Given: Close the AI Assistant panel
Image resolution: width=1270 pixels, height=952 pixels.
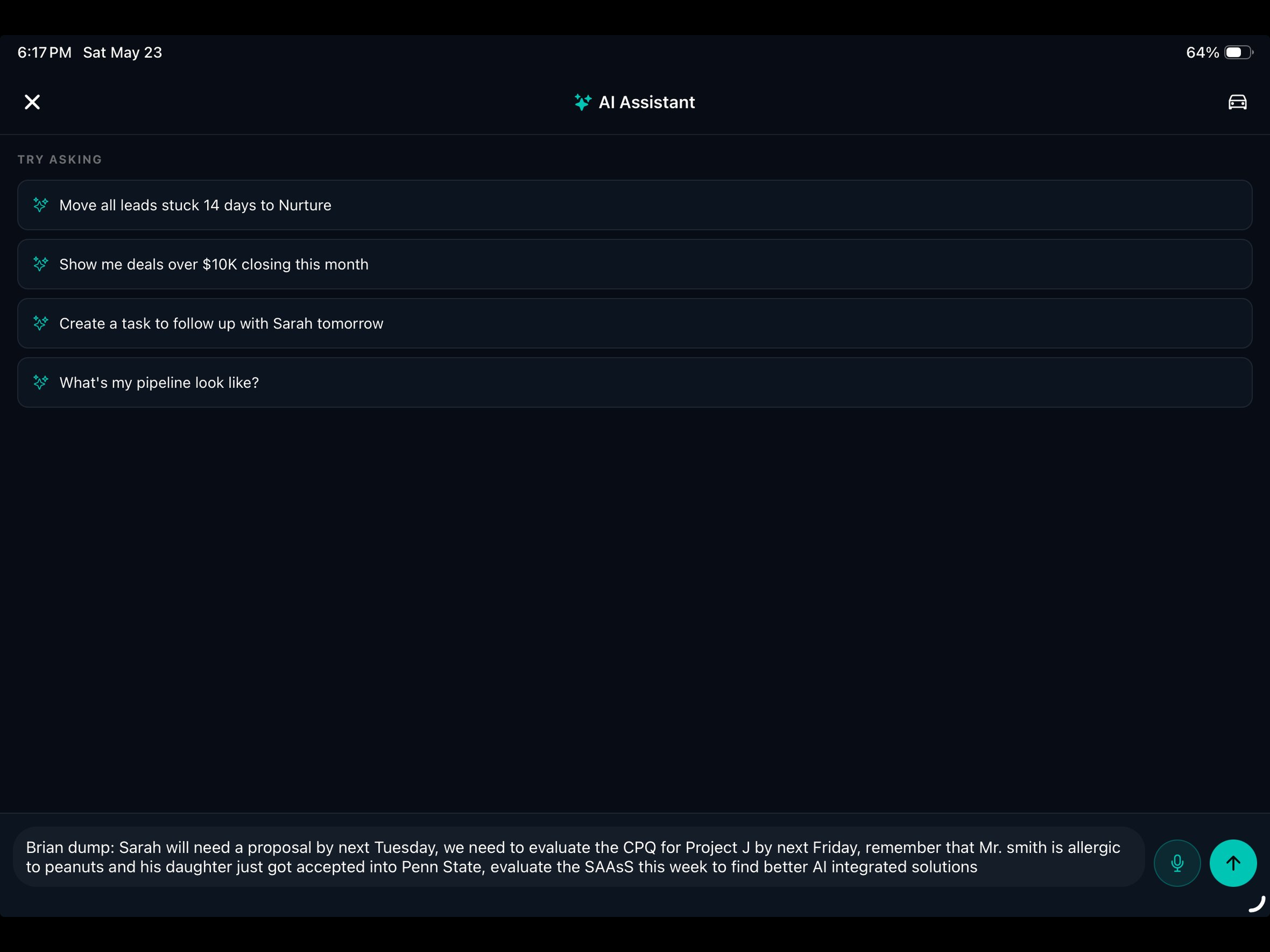Looking at the screenshot, I should coord(32,102).
